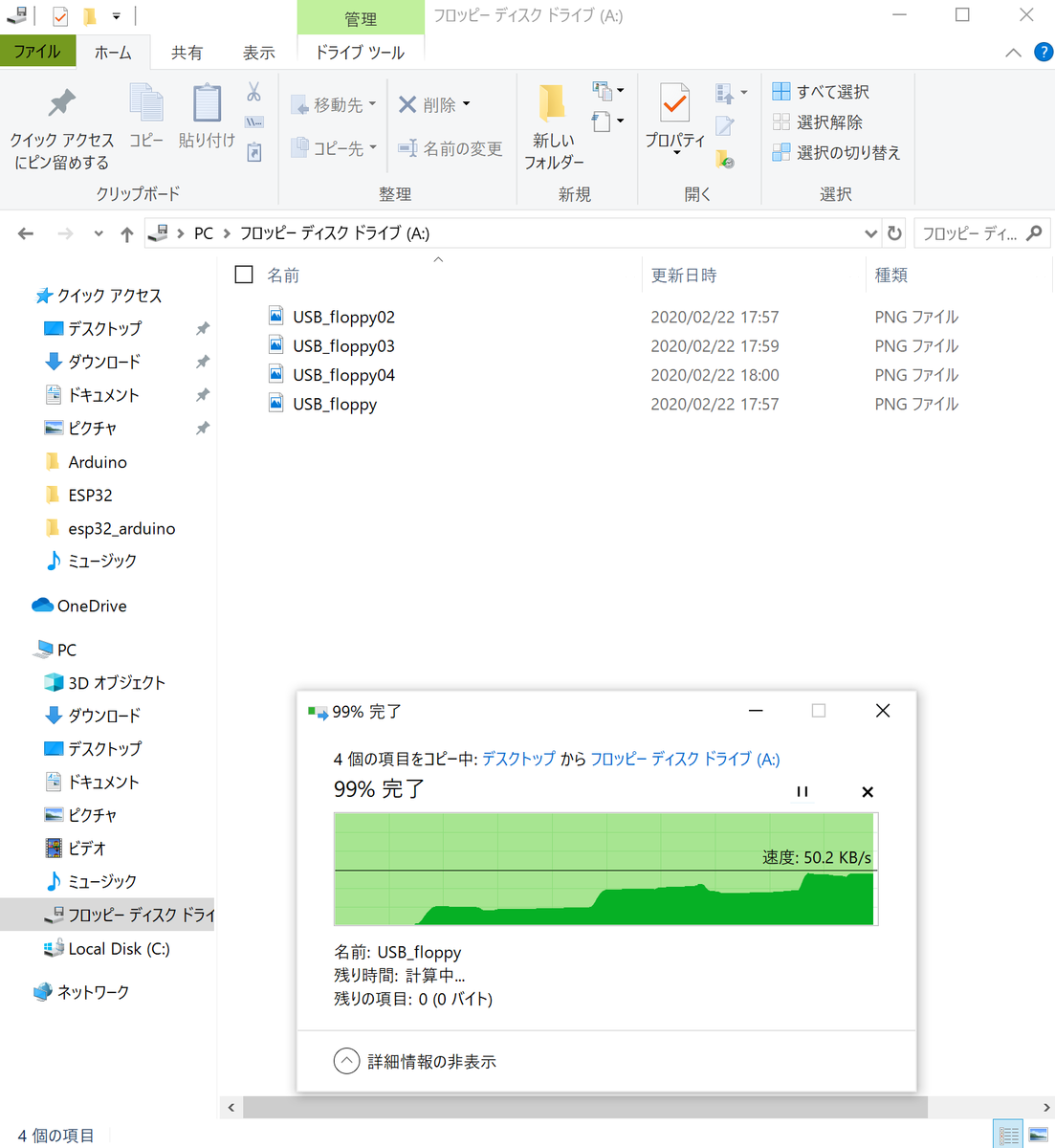Open the ファイル menu
Screen dimensions: 1055x1148
click(x=38, y=52)
